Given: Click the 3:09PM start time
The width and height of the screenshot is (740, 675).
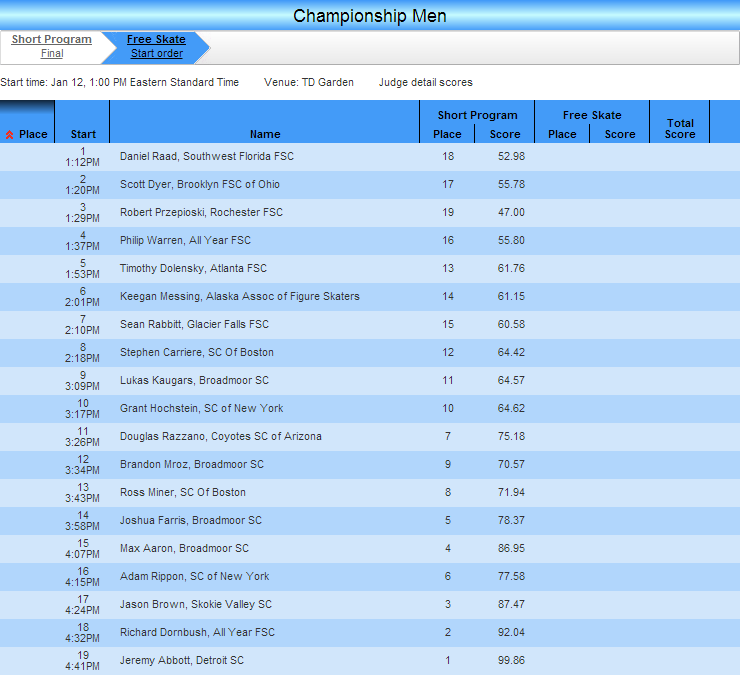Looking at the screenshot, I should click(x=83, y=386).
